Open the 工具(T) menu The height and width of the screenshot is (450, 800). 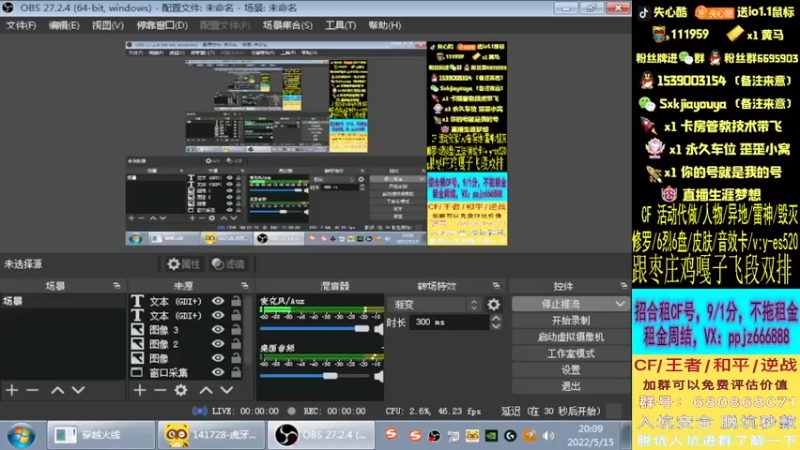click(341, 25)
